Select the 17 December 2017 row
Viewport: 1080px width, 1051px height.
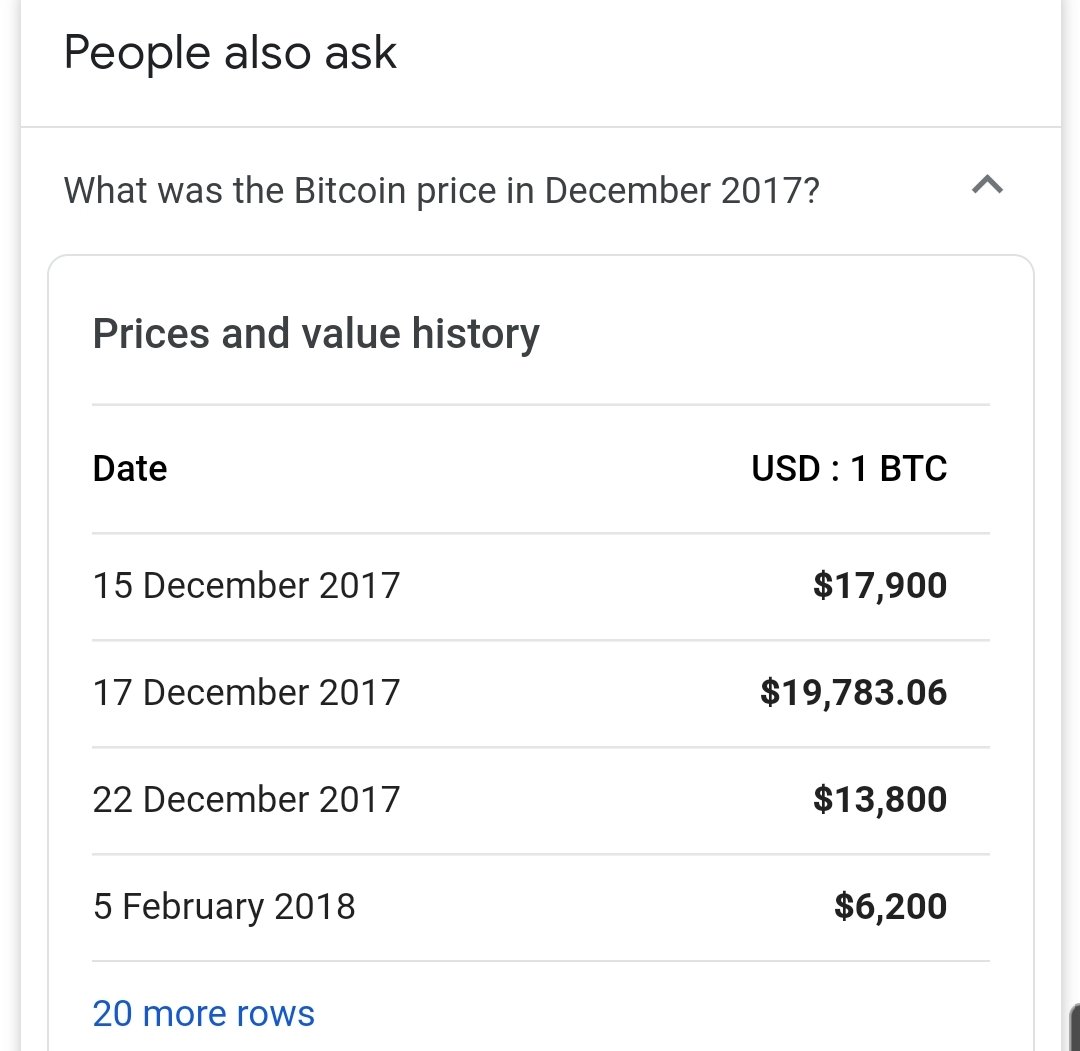[x=541, y=693]
